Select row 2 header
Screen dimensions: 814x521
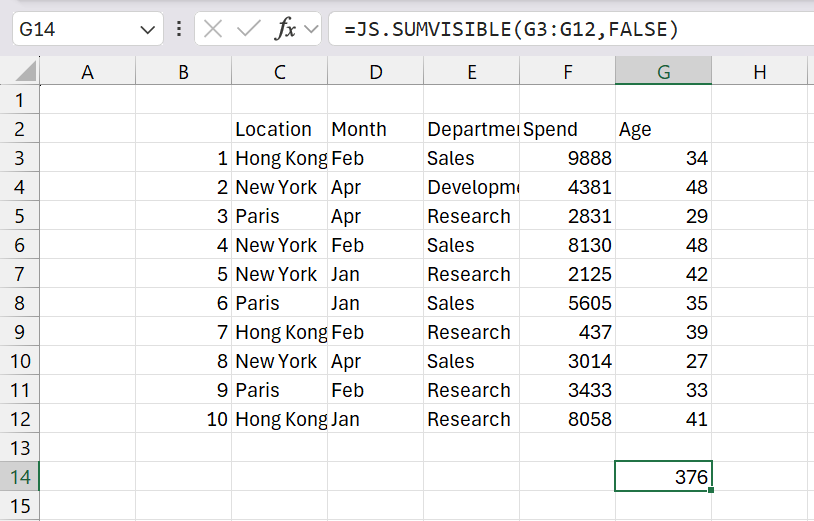(20, 129)
